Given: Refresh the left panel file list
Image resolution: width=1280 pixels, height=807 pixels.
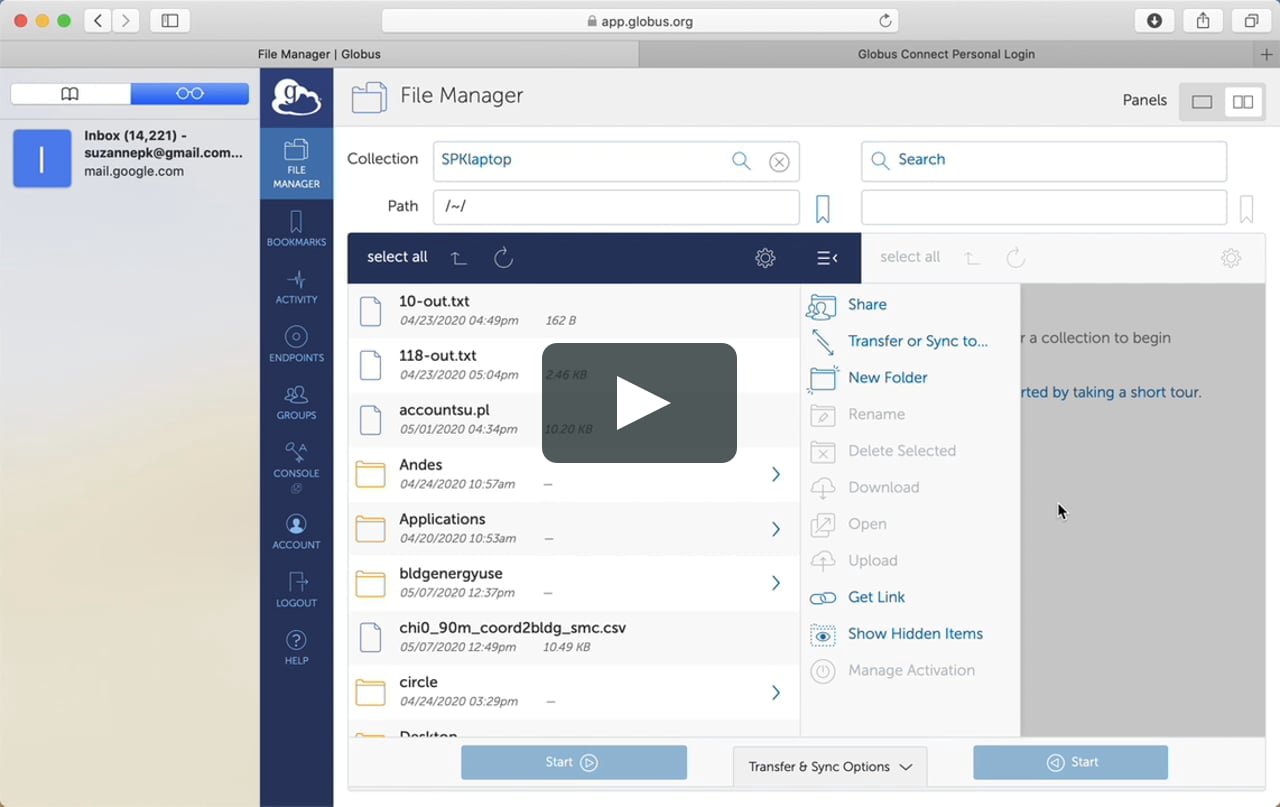Looking at the screenshot, I should click(504, 258).
